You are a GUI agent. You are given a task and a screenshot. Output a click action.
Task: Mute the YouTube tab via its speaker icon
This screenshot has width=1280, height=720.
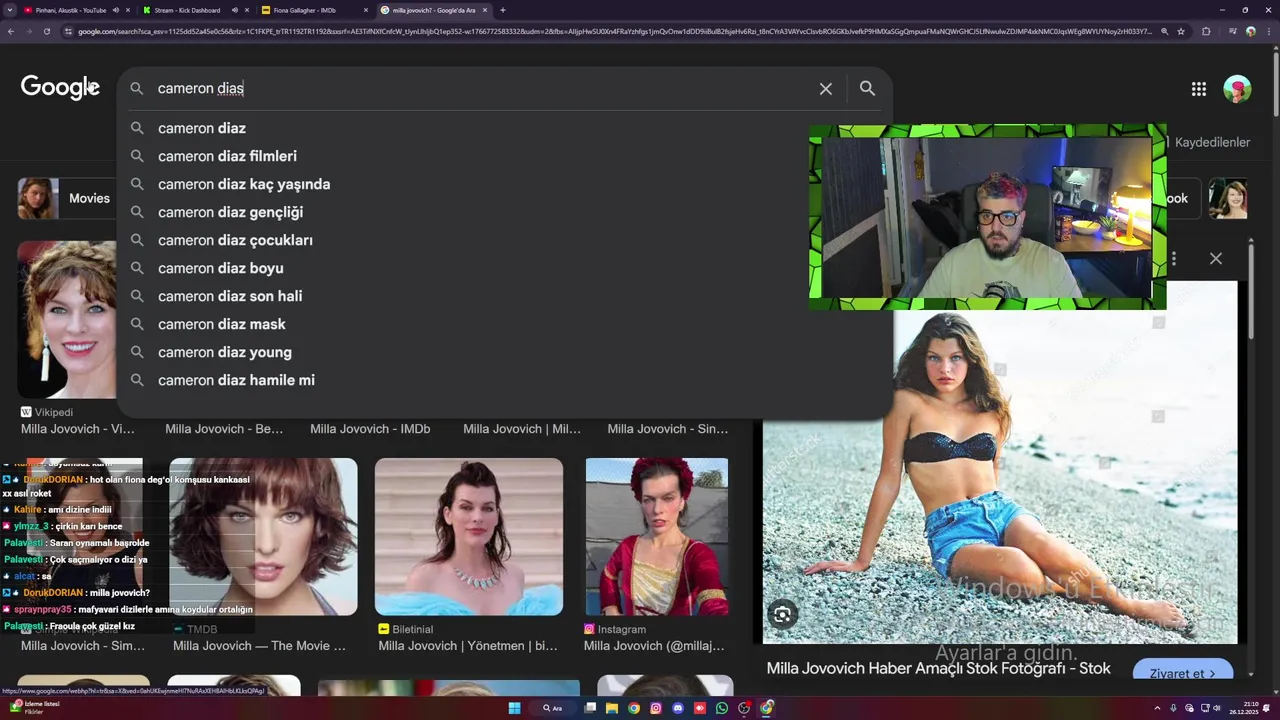[116, 10]
